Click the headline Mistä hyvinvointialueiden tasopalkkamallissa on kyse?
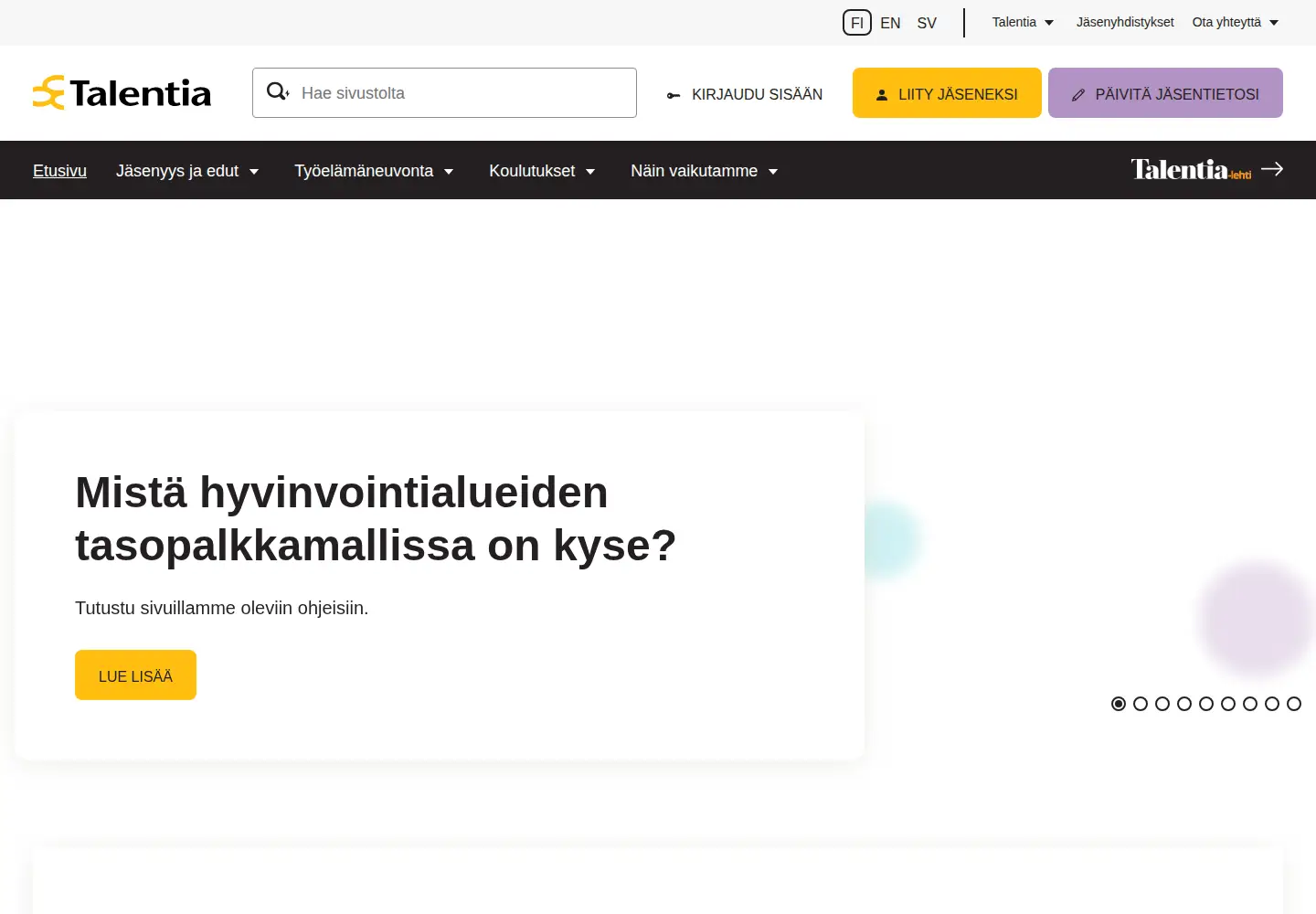The width and height of the screenshot is (1316, 914). (x=376, y=518)
